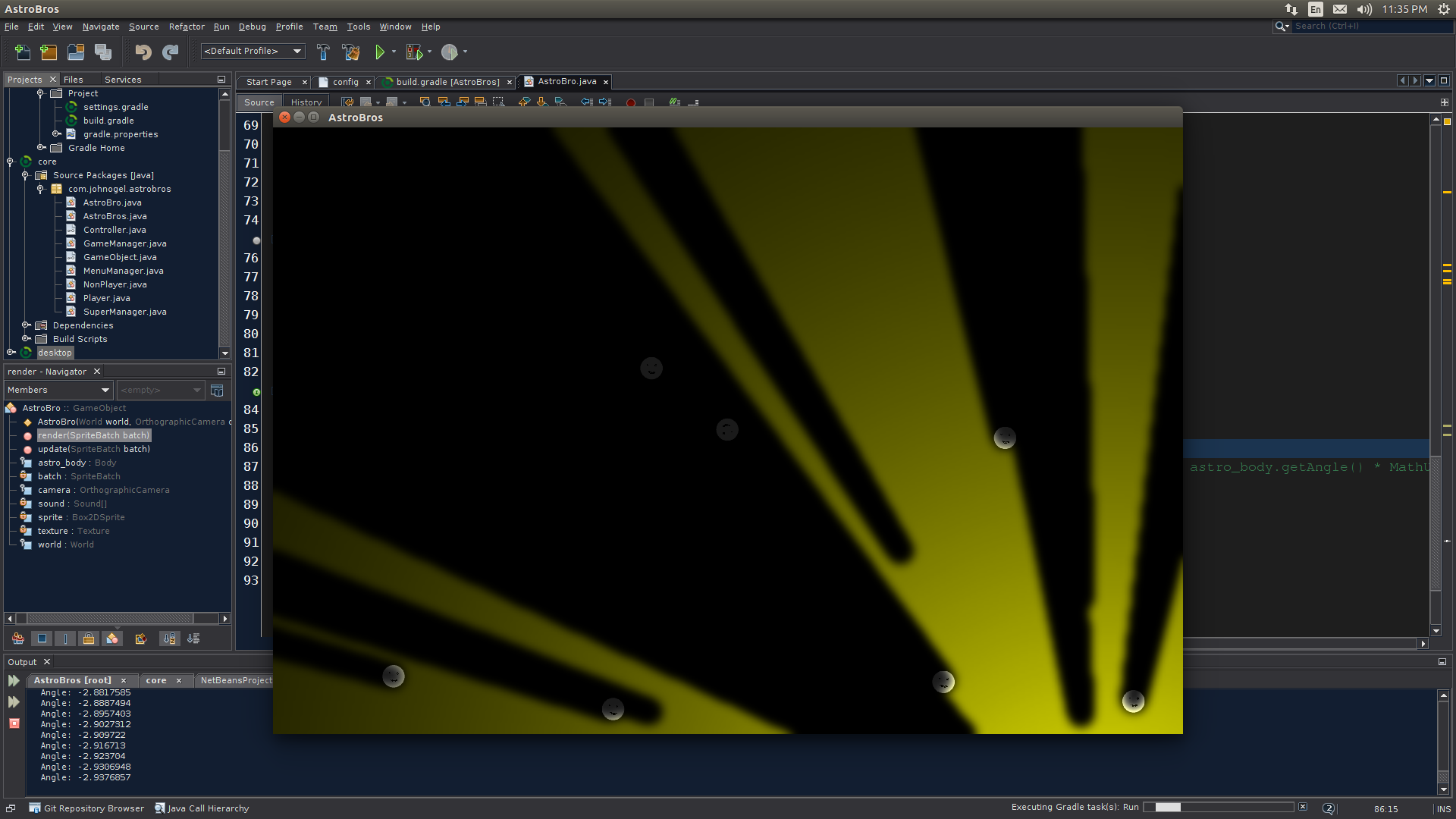The height and width of the screenshot is (819, 1456).
Task: Open the notifications icon in status bar
Action: tap(1329, 808)
